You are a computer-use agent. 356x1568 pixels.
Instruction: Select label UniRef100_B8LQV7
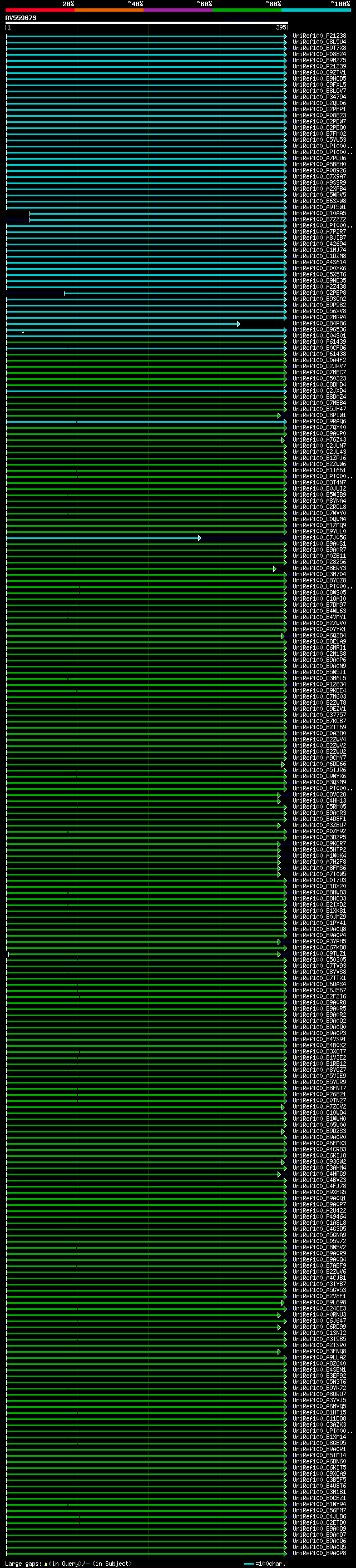point(319,91)
